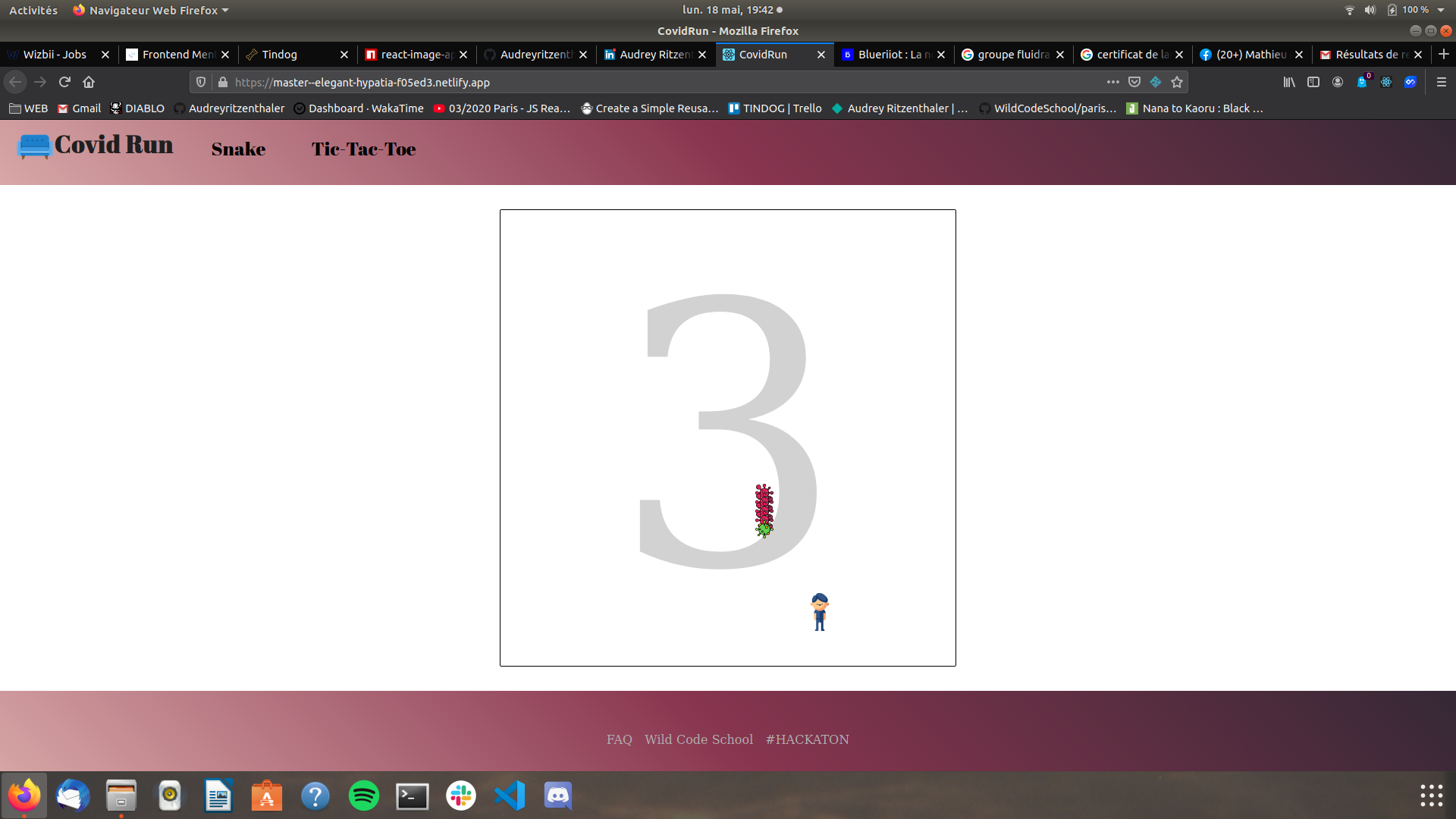The width and height of the screenshot is (1456, 819).
Task: Save page to Pocket
Action: point(1134,82)
